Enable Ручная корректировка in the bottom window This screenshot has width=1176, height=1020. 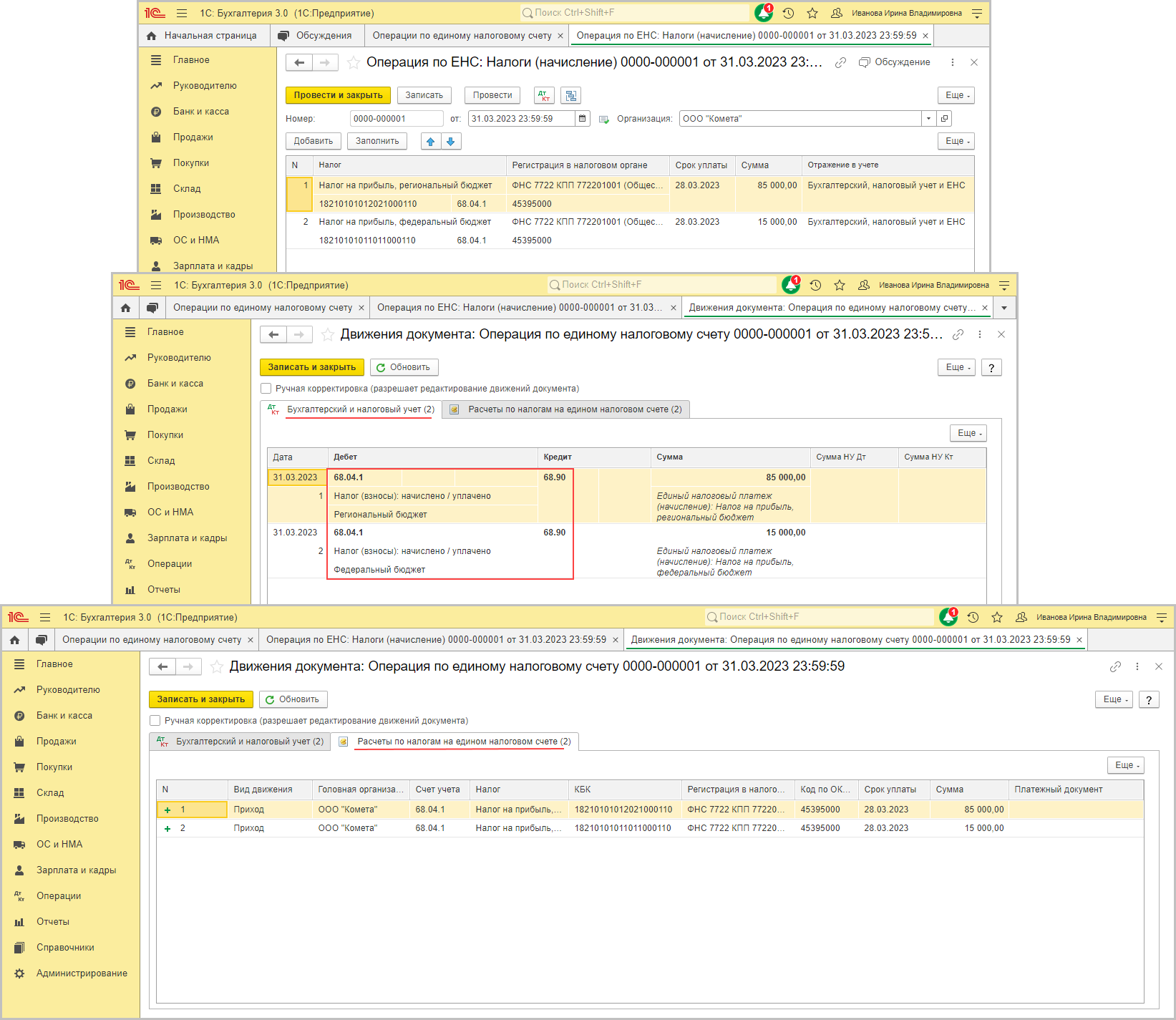(155, 721)
